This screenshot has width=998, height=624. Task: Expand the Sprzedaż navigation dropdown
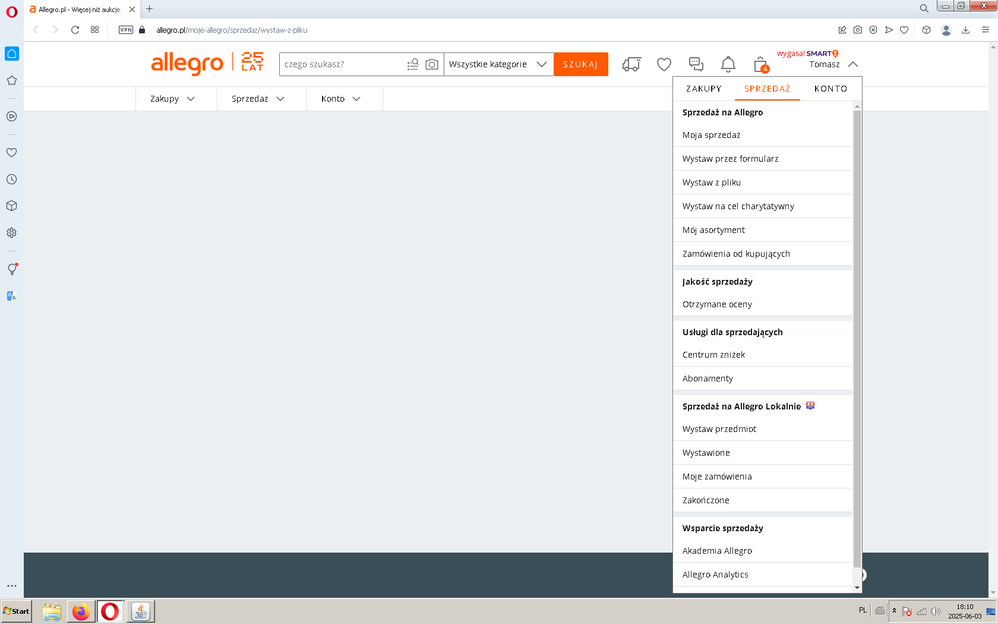click(258, 99)
